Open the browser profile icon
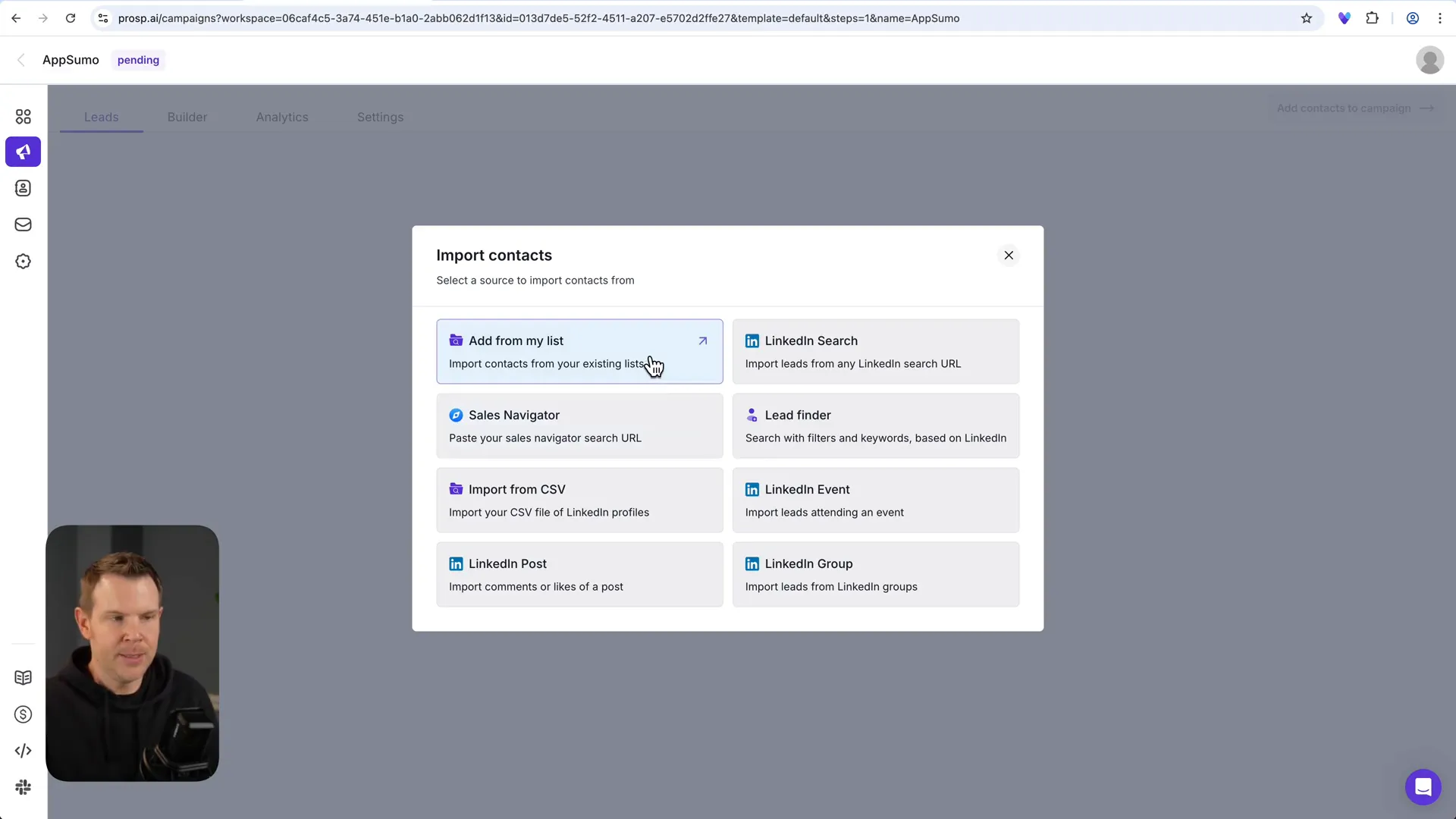The image size is (1456, 819). tap(1413, 18)
